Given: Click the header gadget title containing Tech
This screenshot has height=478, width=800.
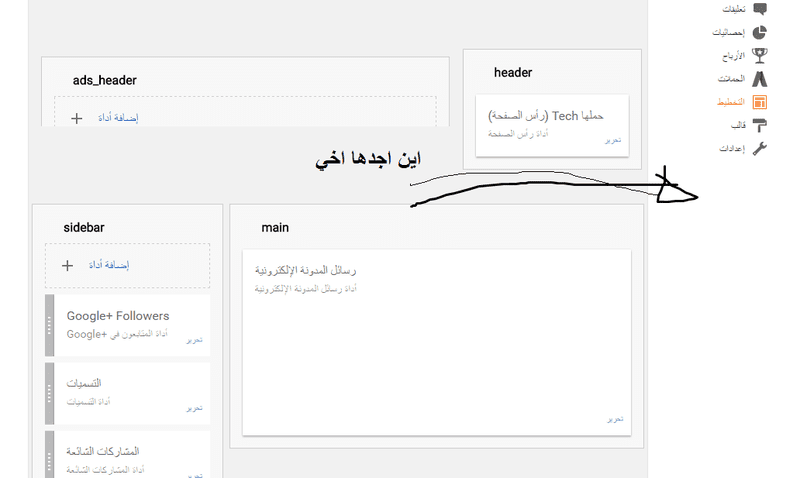Looking at the screenshot, I should click(x=545, y=116).
